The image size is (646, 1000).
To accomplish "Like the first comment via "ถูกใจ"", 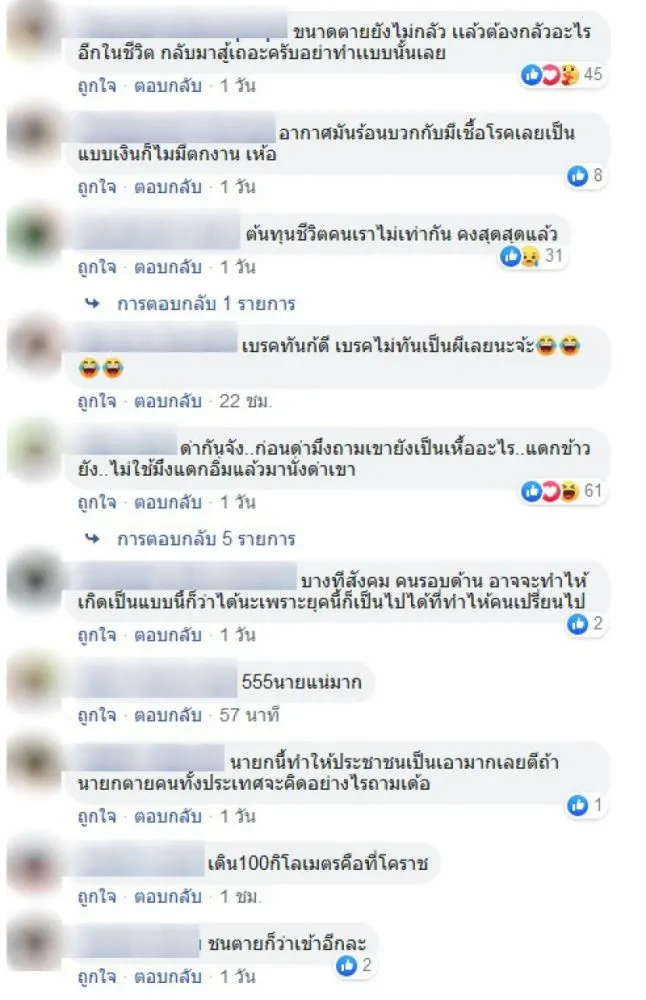I will [x=97, y=85].
